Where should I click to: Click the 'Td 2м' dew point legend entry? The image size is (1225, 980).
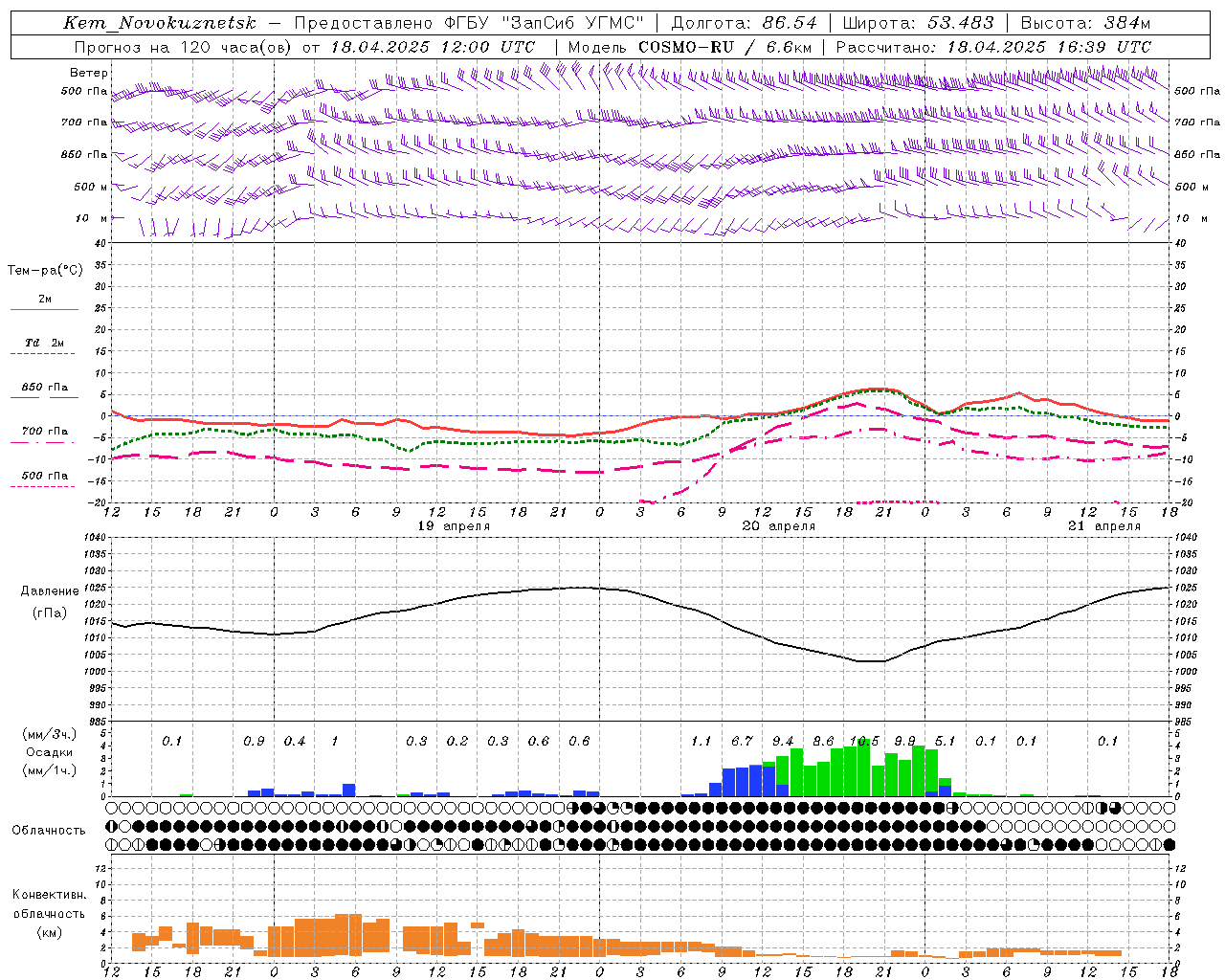45,343
